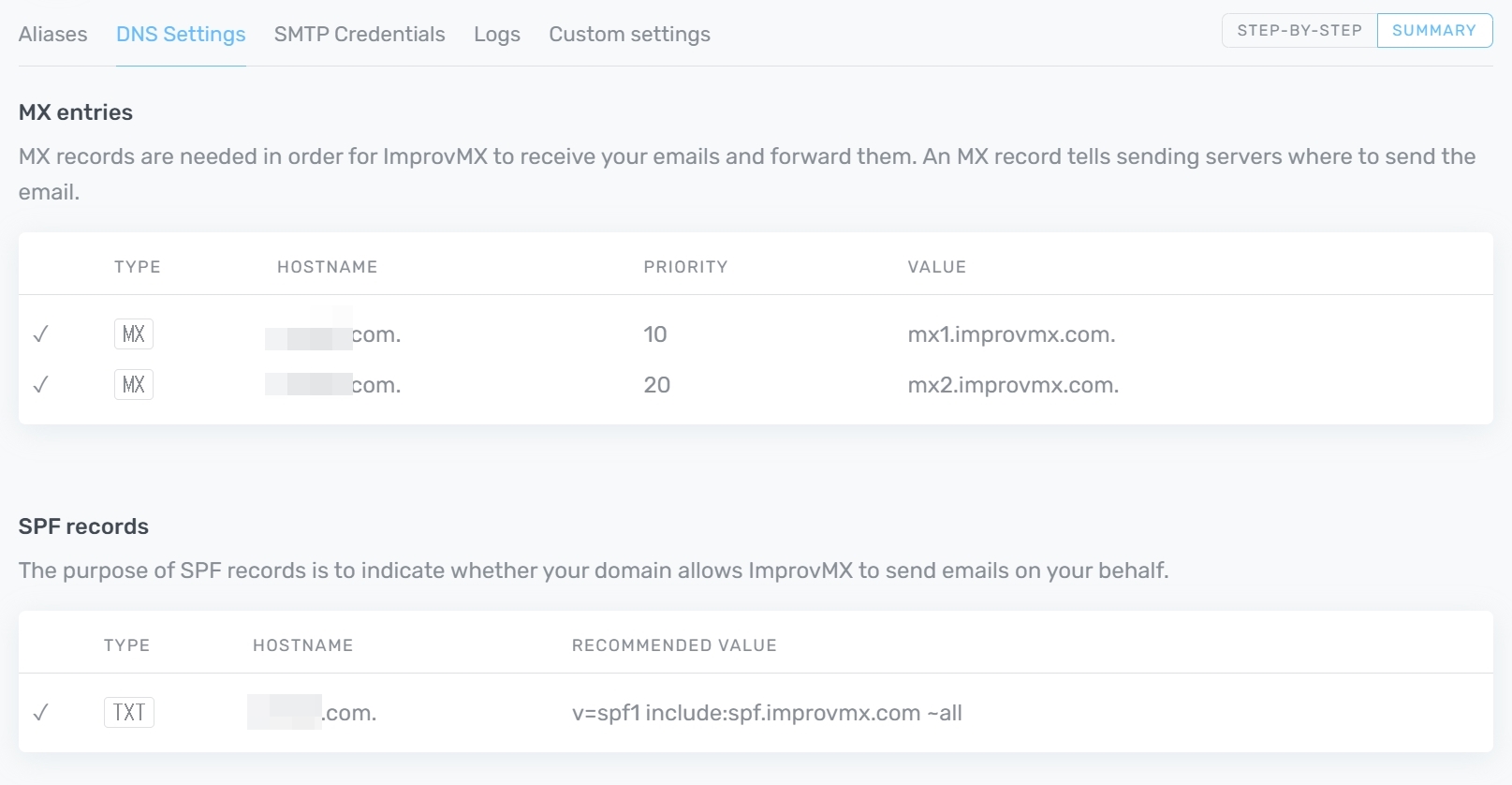This screenshot has height=785, width=1512.
Task: Click MX type badge for priority 10
Action: click(134, 334)
